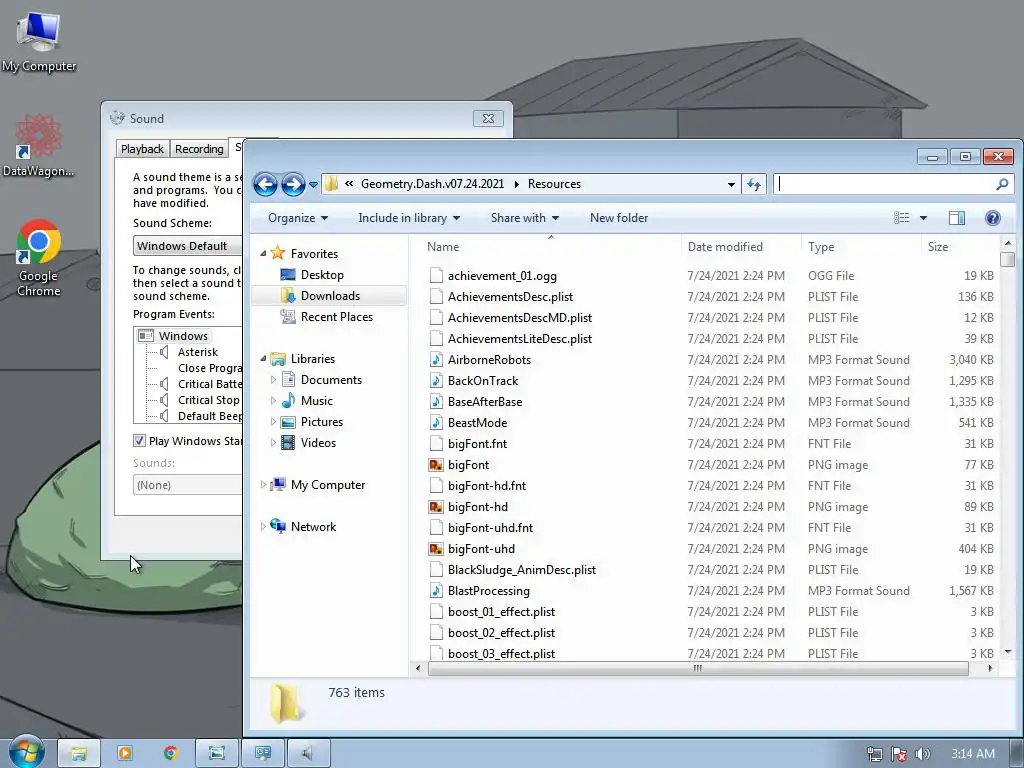Viewport: 1024px width, 768px height.
Task: Open the address bar history dropdown arrow
Action: click(x=731, y=185)
